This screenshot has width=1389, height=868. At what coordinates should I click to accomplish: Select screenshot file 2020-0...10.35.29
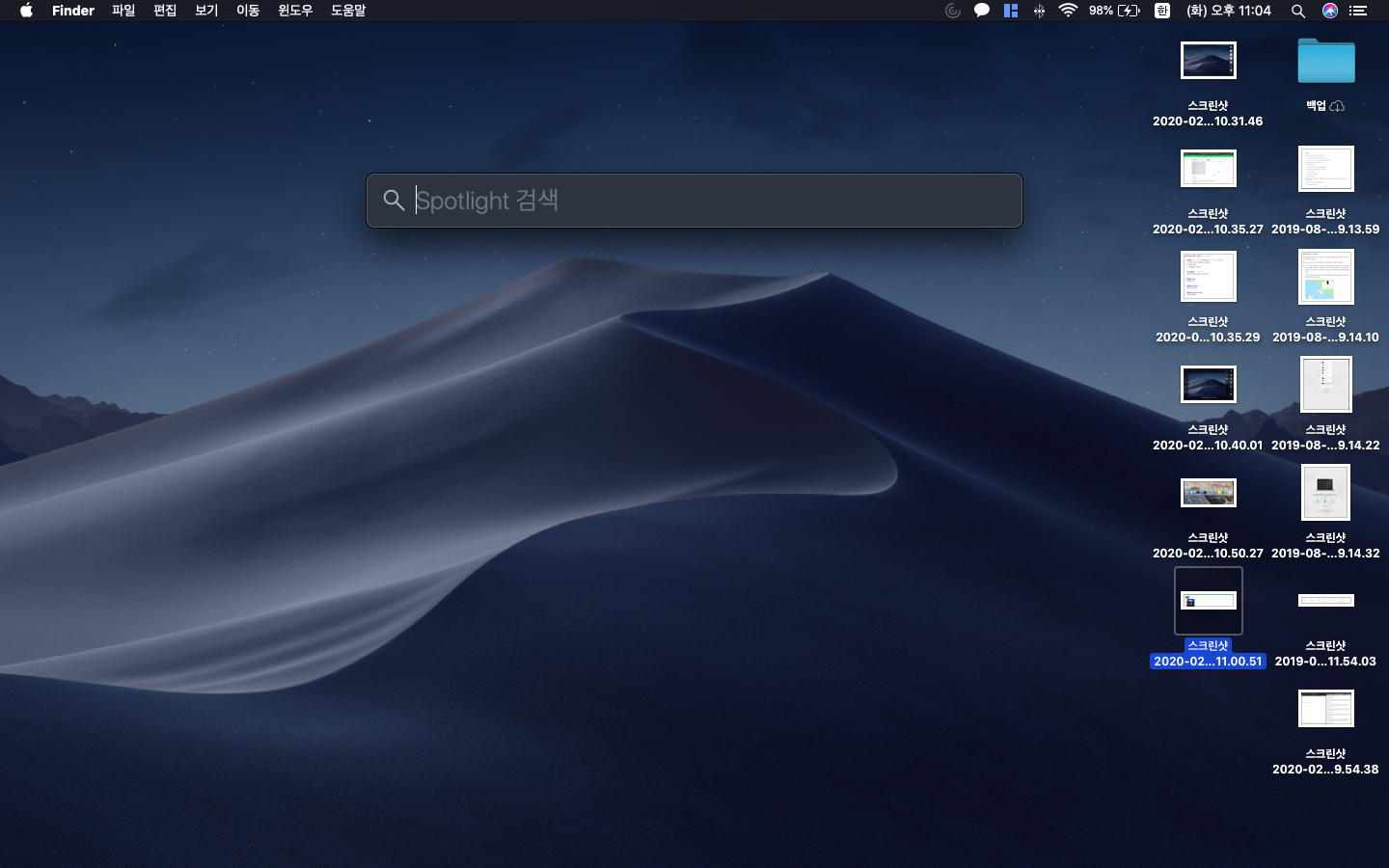(x=1209, y=277)
